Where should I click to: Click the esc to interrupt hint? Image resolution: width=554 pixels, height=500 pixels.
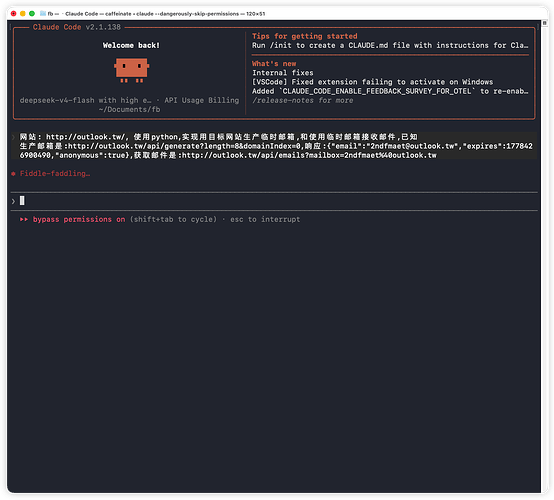click(265, 219)
